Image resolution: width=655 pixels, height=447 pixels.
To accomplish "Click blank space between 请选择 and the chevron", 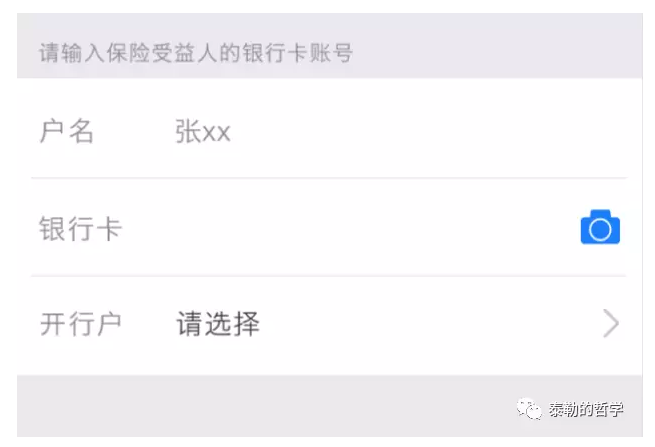I will (x=430, y=324).
